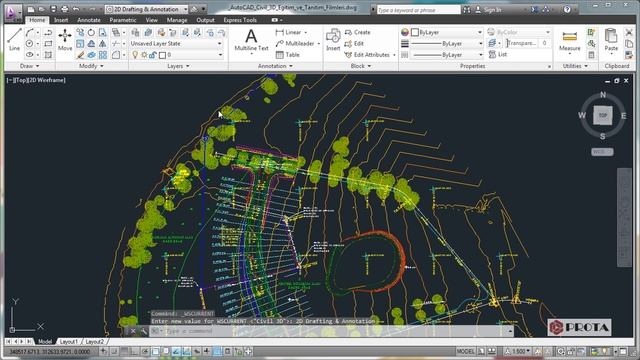
Task: Open the Help question mark icon
Action: [x=567, y=9]
